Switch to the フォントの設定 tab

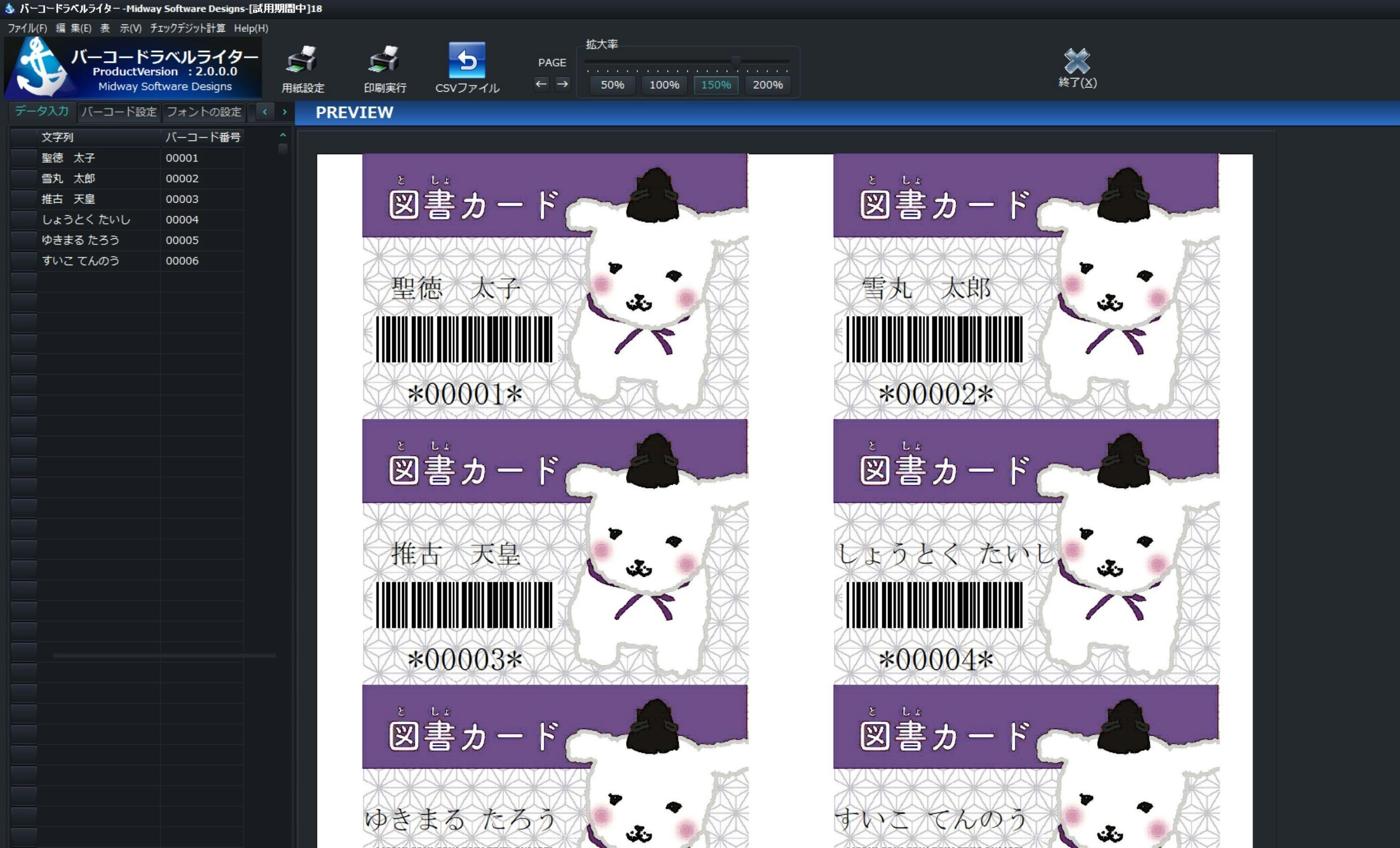pos(204,112)
